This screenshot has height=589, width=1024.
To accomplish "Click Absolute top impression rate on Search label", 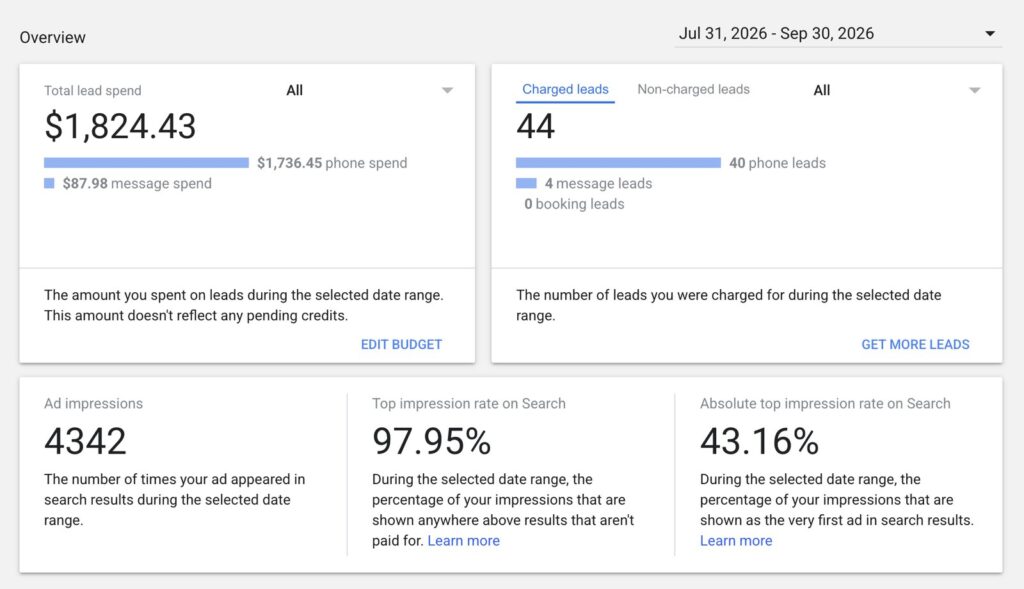I will tap(825, 404).
